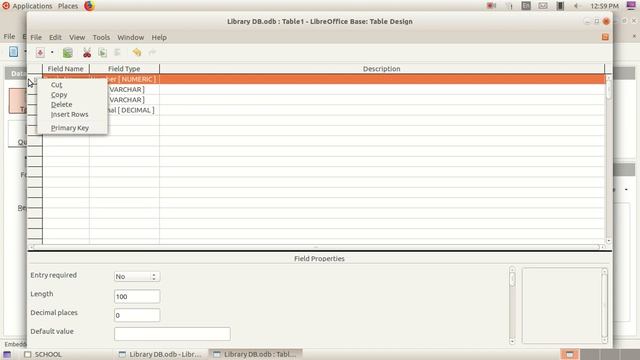
Task: Open the Applications menu in the top panel
Action: click(32, 6)
